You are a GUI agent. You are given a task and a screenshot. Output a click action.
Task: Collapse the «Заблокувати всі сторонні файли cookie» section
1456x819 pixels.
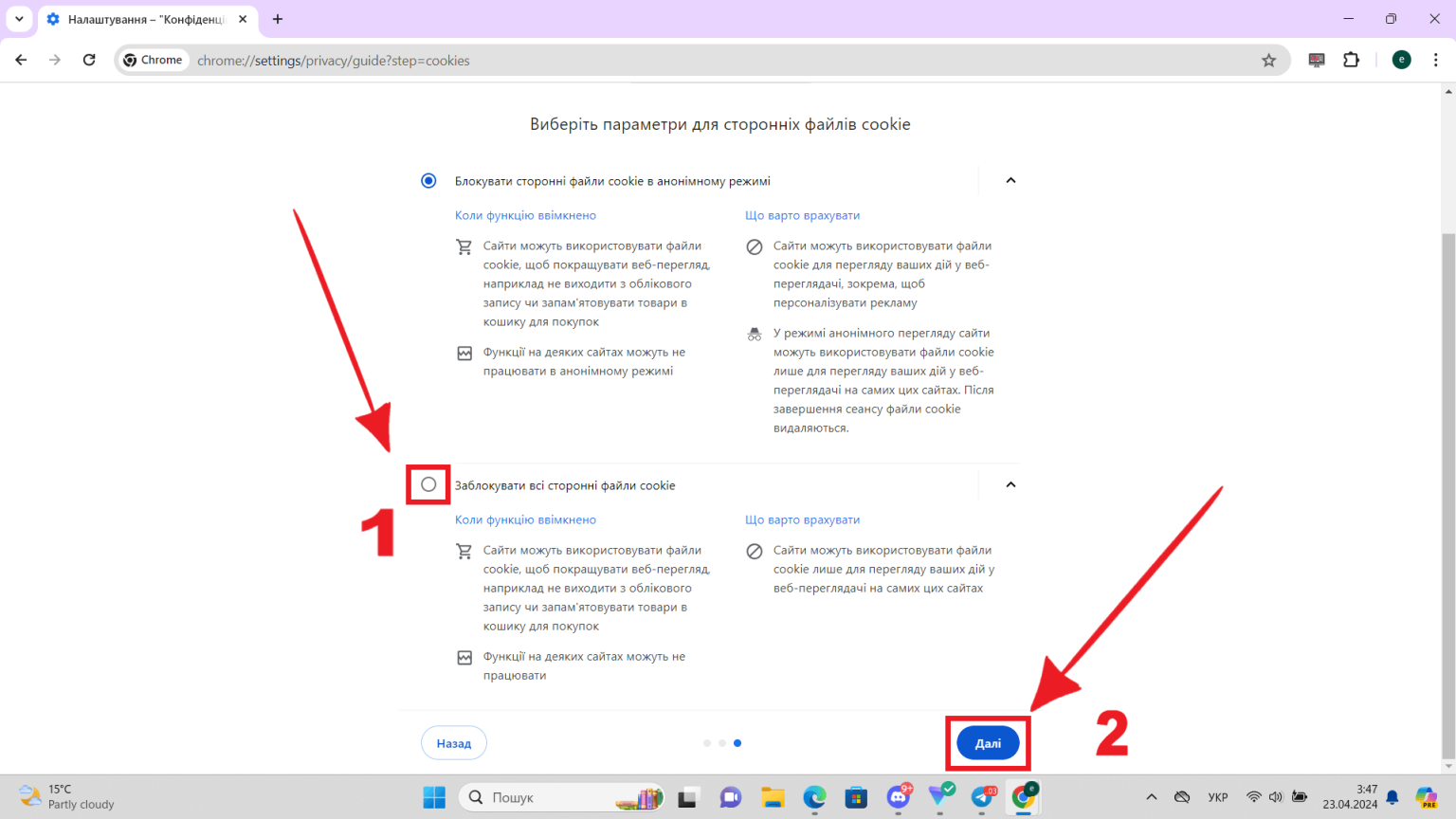click(1010, 484)
